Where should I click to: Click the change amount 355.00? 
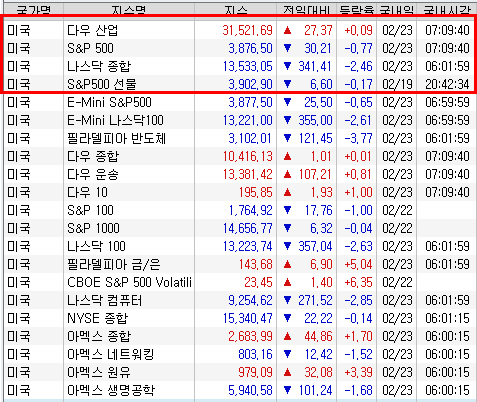pos(315,120)
